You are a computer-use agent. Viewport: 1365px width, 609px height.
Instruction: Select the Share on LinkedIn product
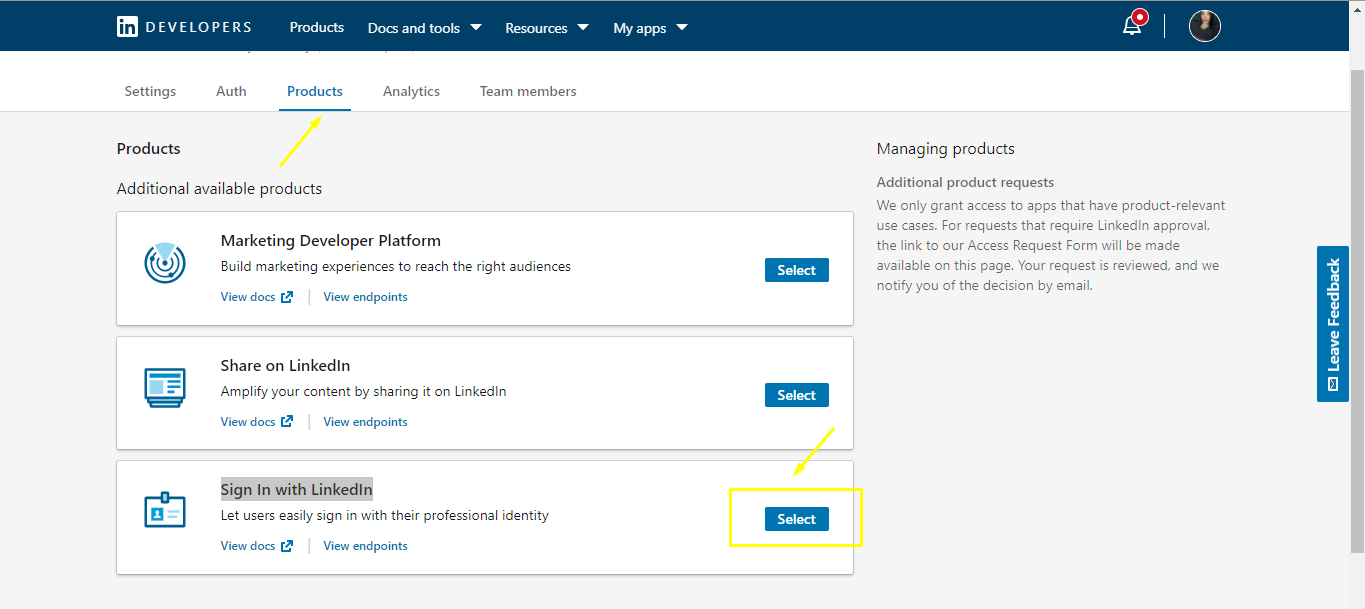tap(797, 395)
